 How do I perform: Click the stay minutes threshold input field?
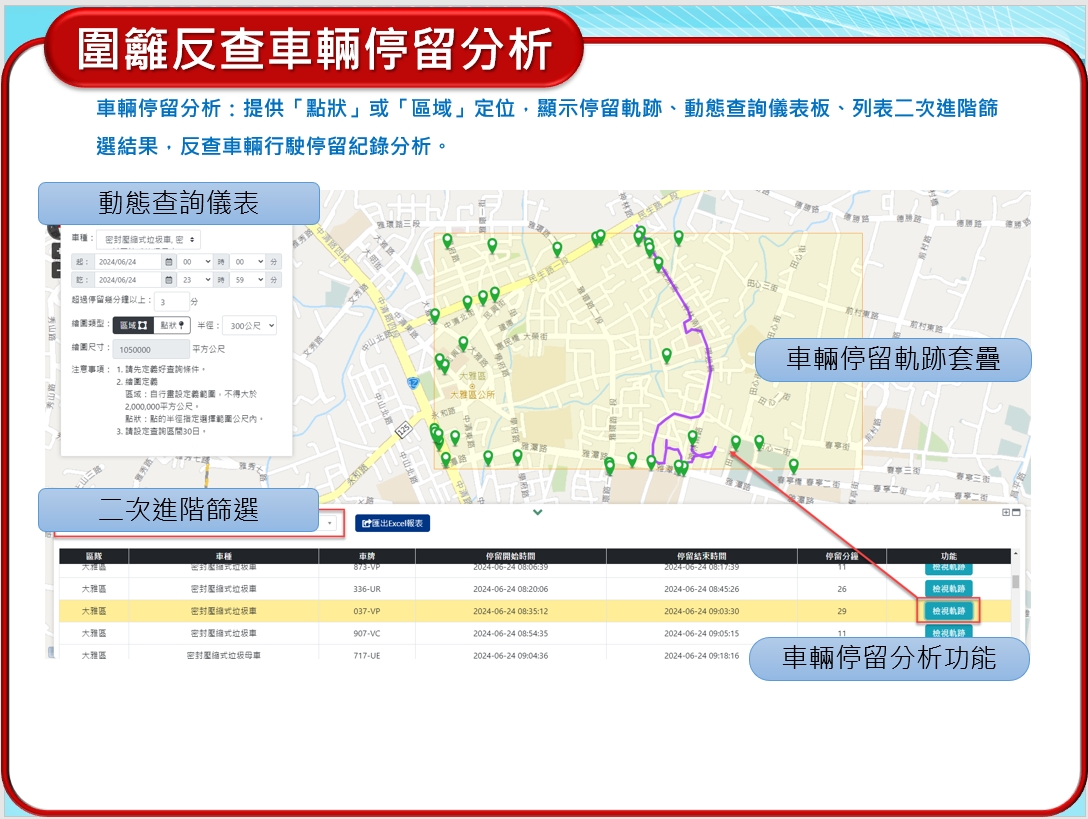pyautogui.click(x=172, y=300)
